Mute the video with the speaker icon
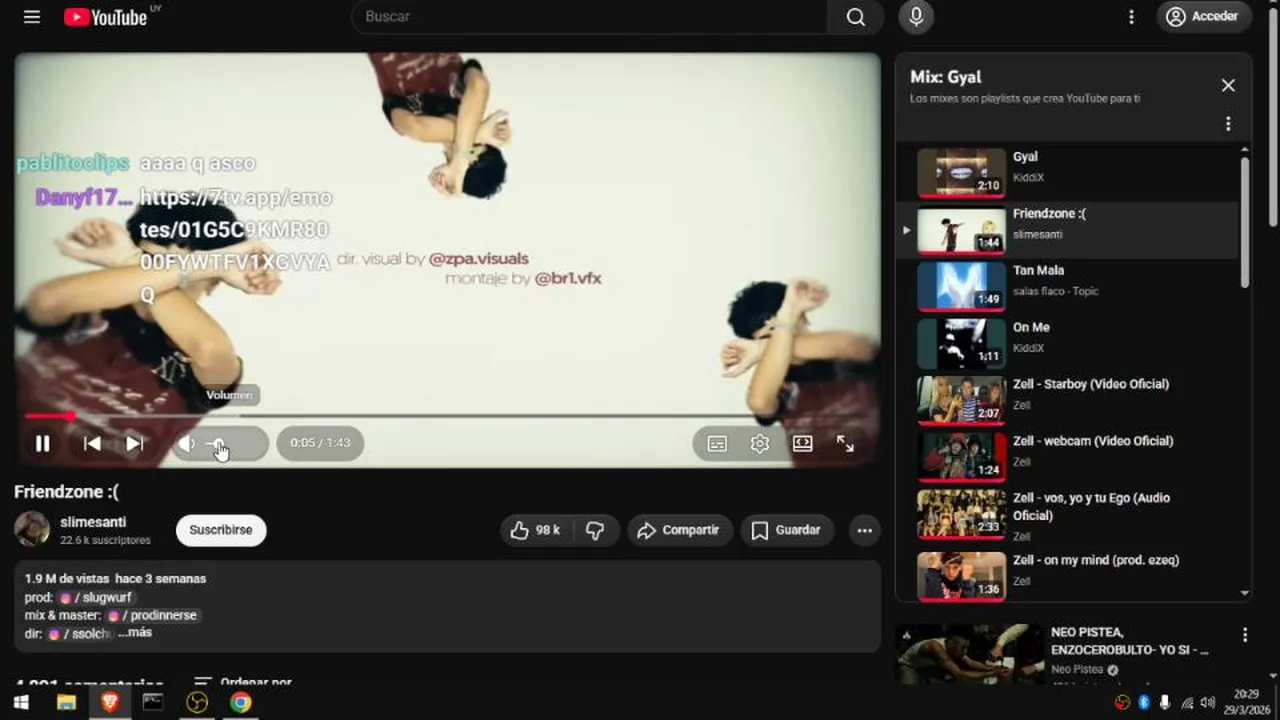Viewport: 1280px width, 720px height. pos(187,443)
